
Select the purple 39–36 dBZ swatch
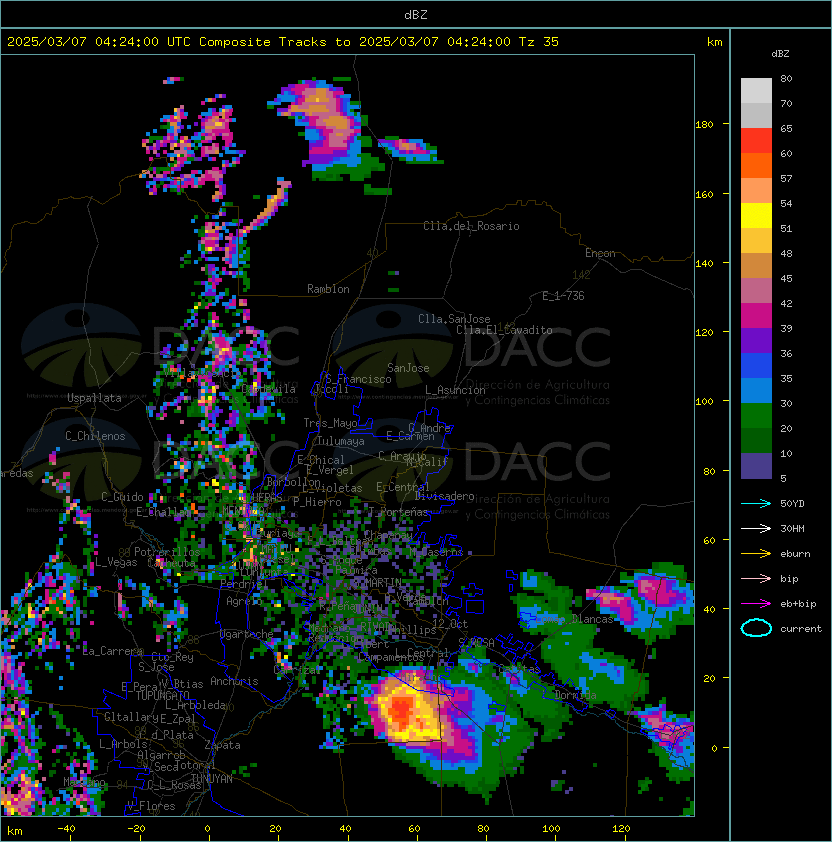(756, 340)
